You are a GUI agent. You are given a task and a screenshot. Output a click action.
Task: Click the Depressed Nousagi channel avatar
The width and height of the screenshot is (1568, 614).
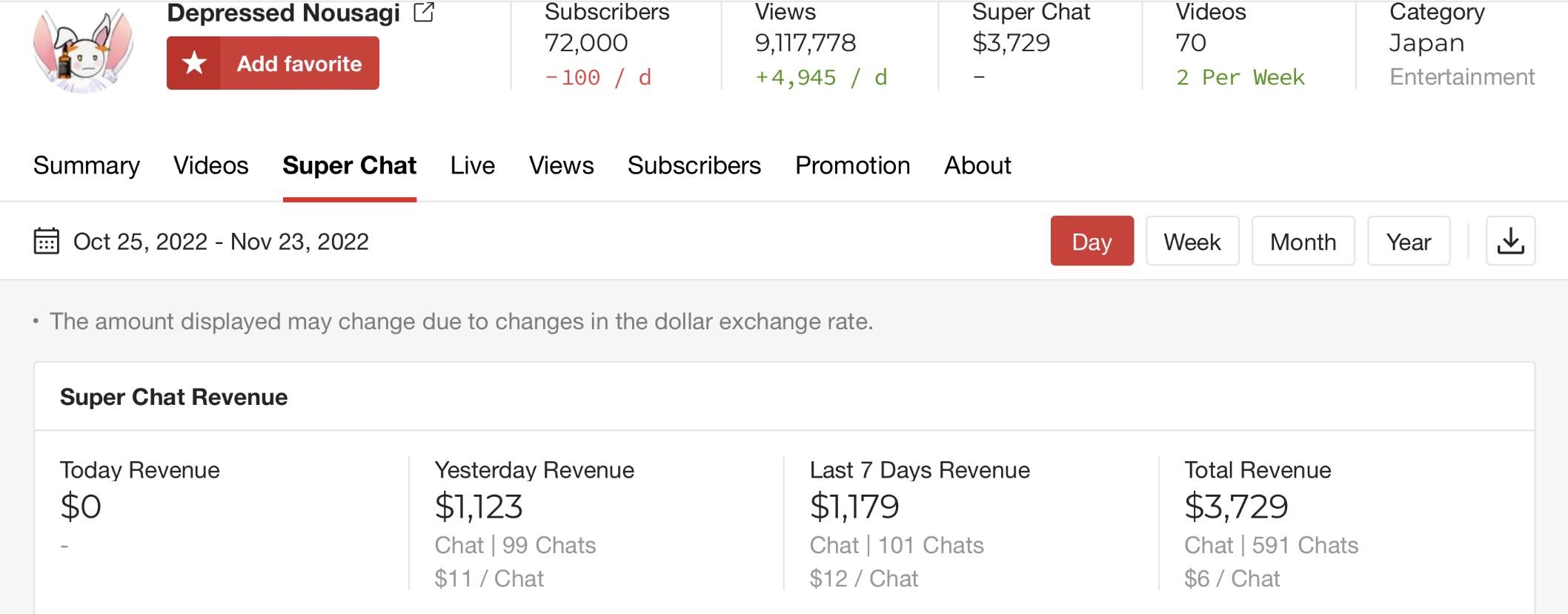coord(83,50)
